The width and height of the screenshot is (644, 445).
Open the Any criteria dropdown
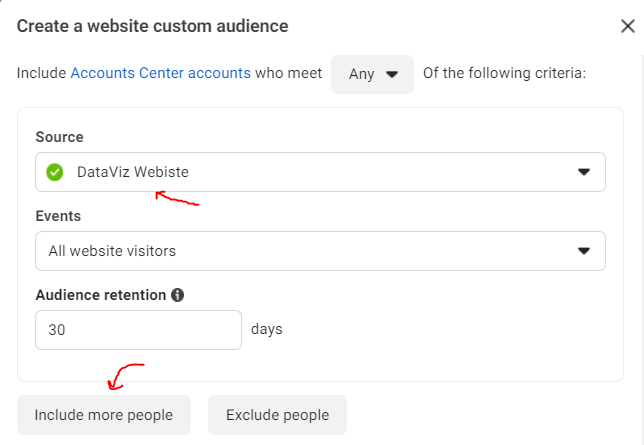coord(372,74)
